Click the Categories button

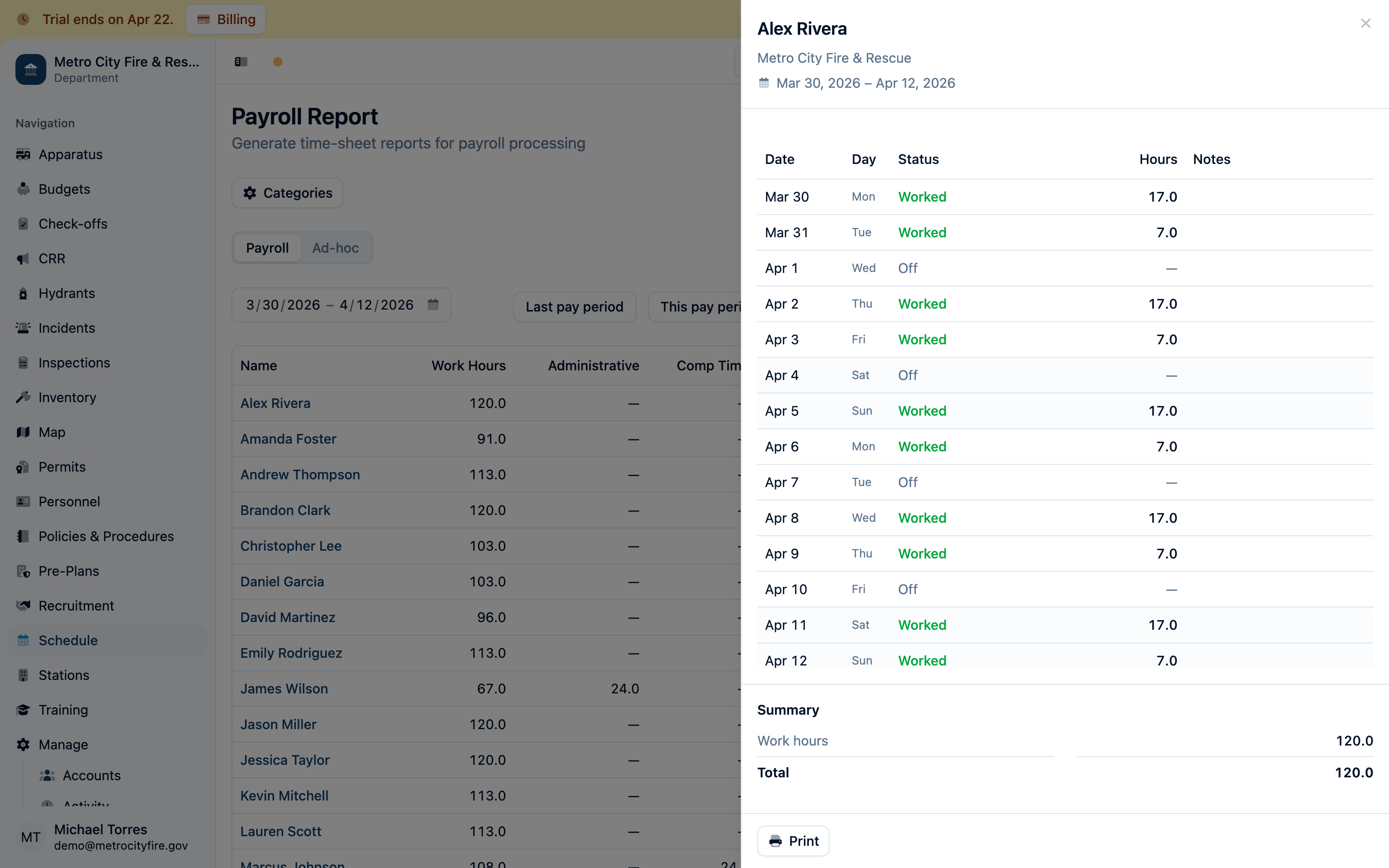287,193
